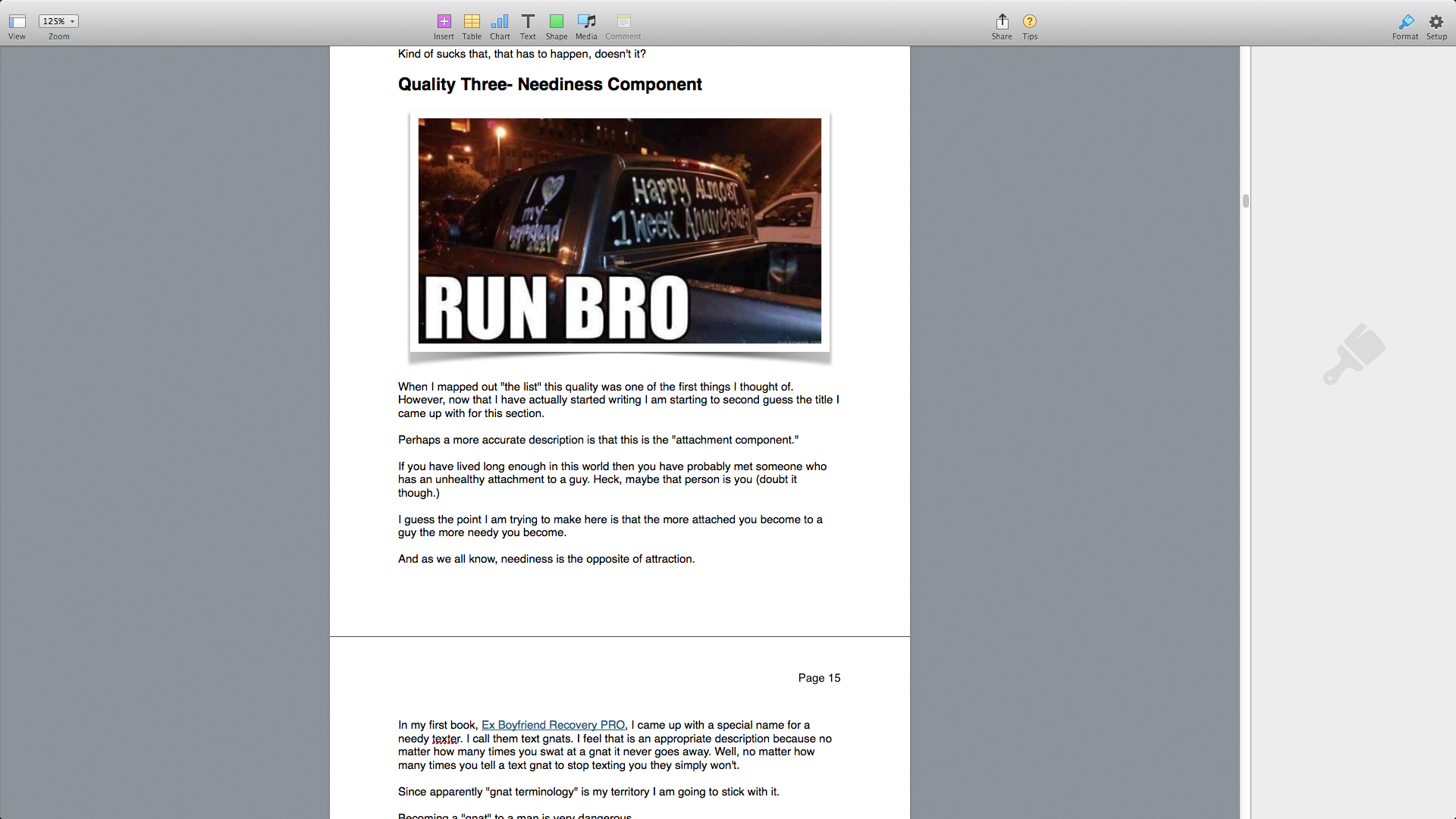Click the paragraph starting "When I mapped out"
The image size is (1456, 819).
(x=619, y=400)
